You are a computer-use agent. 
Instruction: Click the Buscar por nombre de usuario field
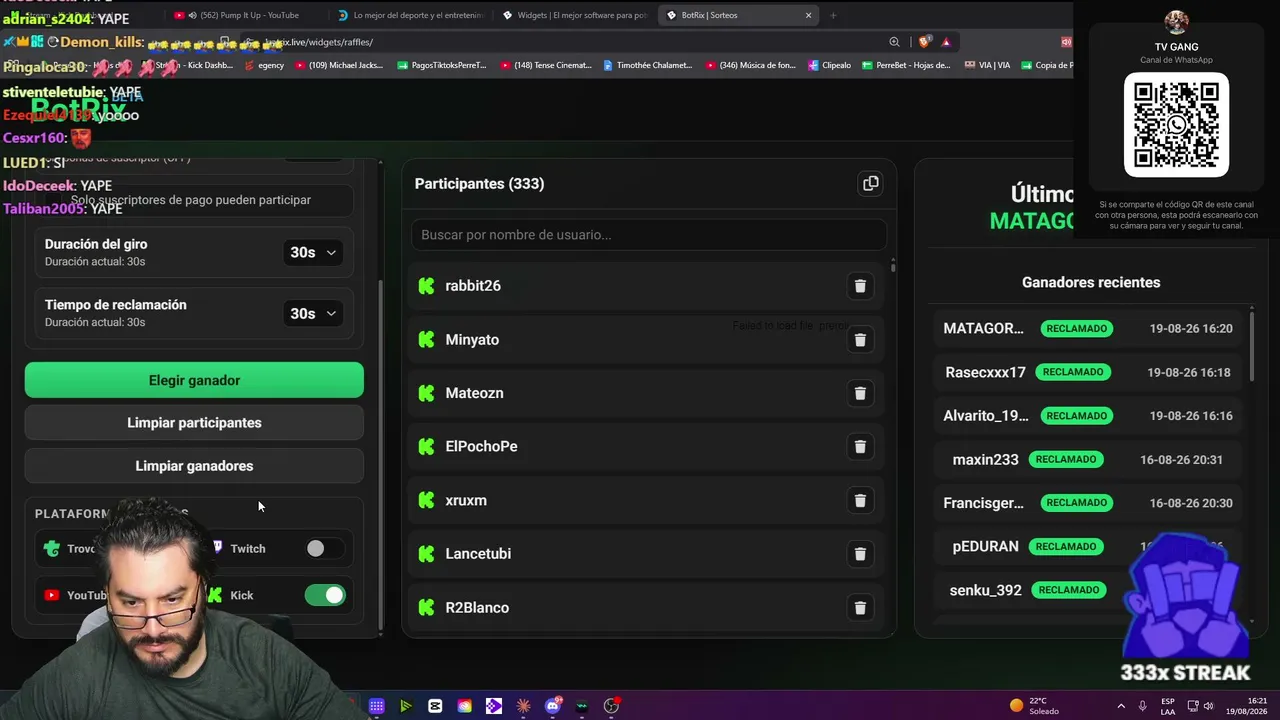(x=649, y=235)
